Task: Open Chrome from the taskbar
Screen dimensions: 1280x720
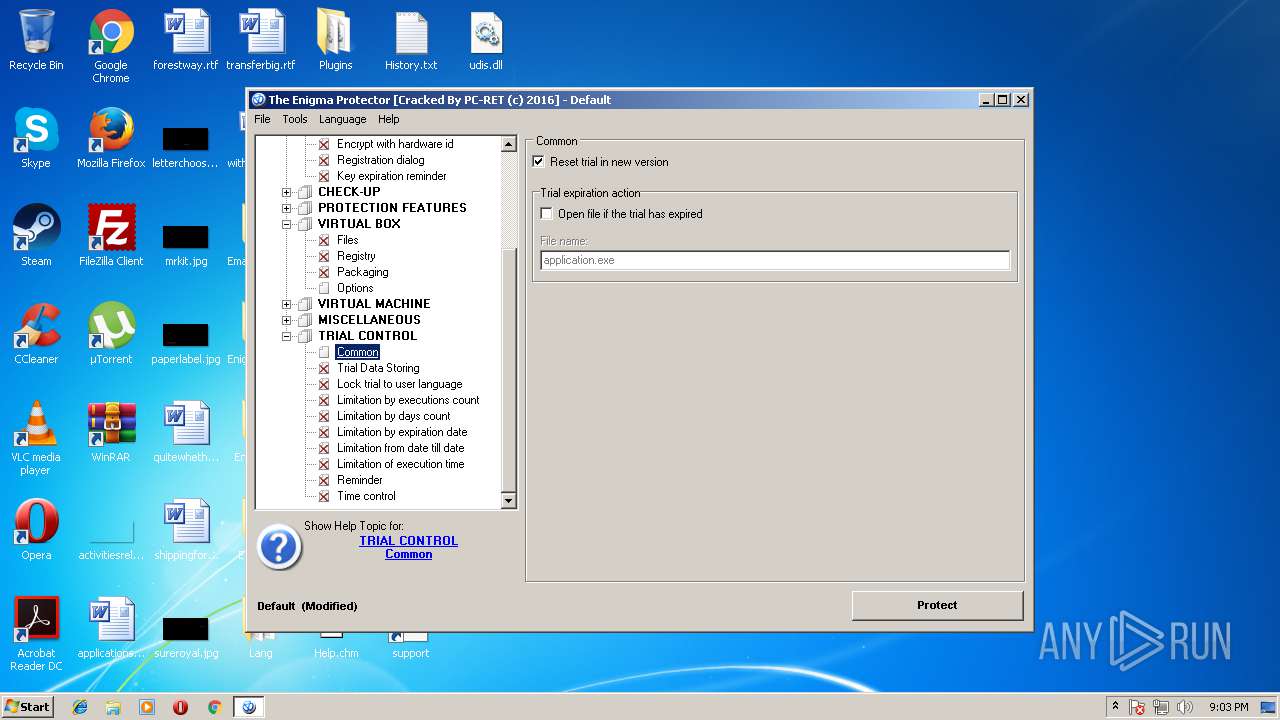Action: [x=214, y=707]
